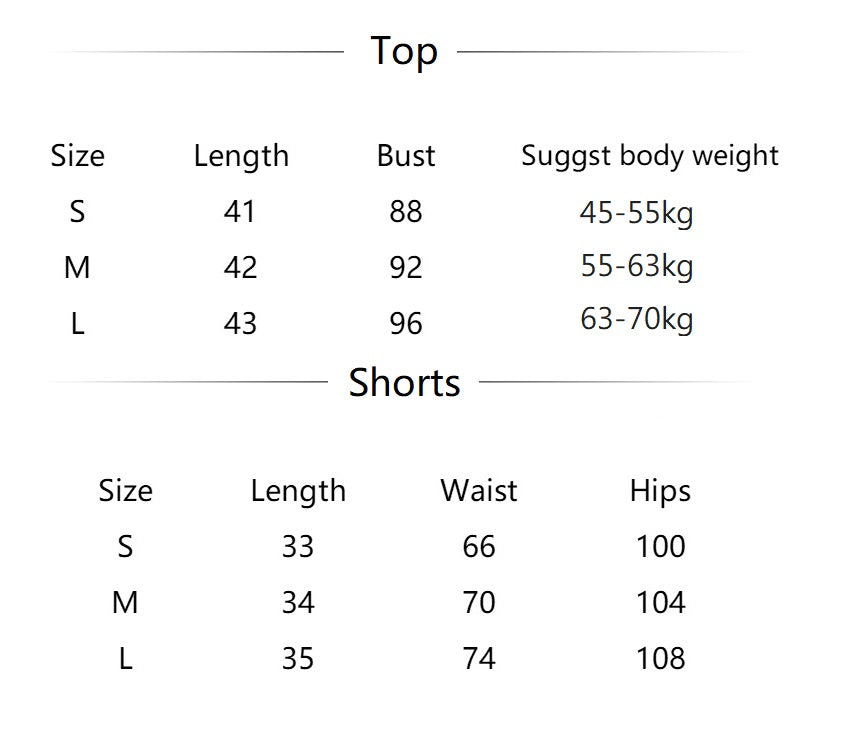Screen dimensions: 850x739
Task: Click waist measurement 74
Action: [479, 659]
